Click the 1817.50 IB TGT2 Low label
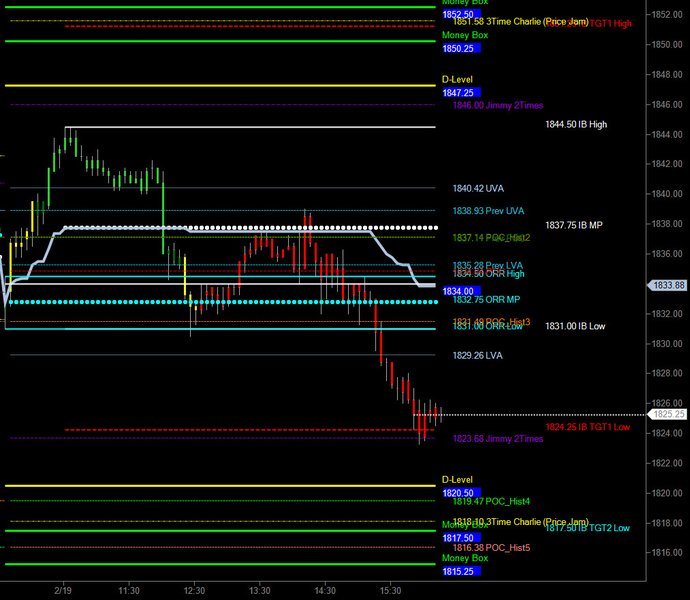690x600 pixels. [587, 528]
